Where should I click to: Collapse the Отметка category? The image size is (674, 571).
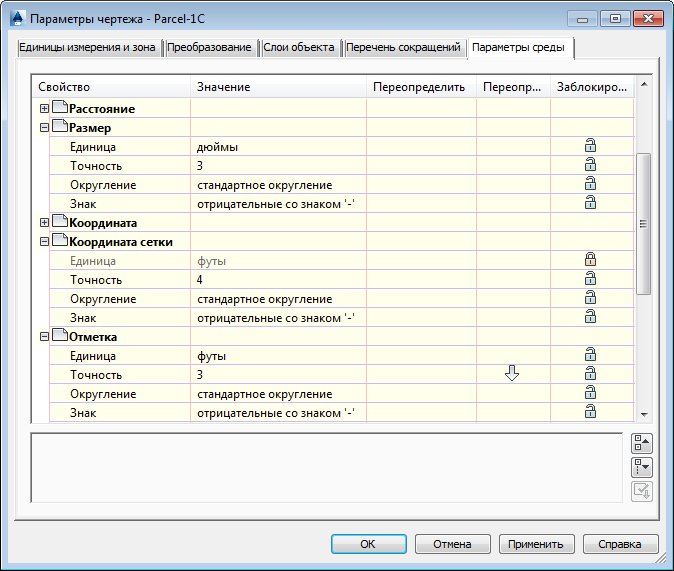pyautogui.click(x=44, y=337)
